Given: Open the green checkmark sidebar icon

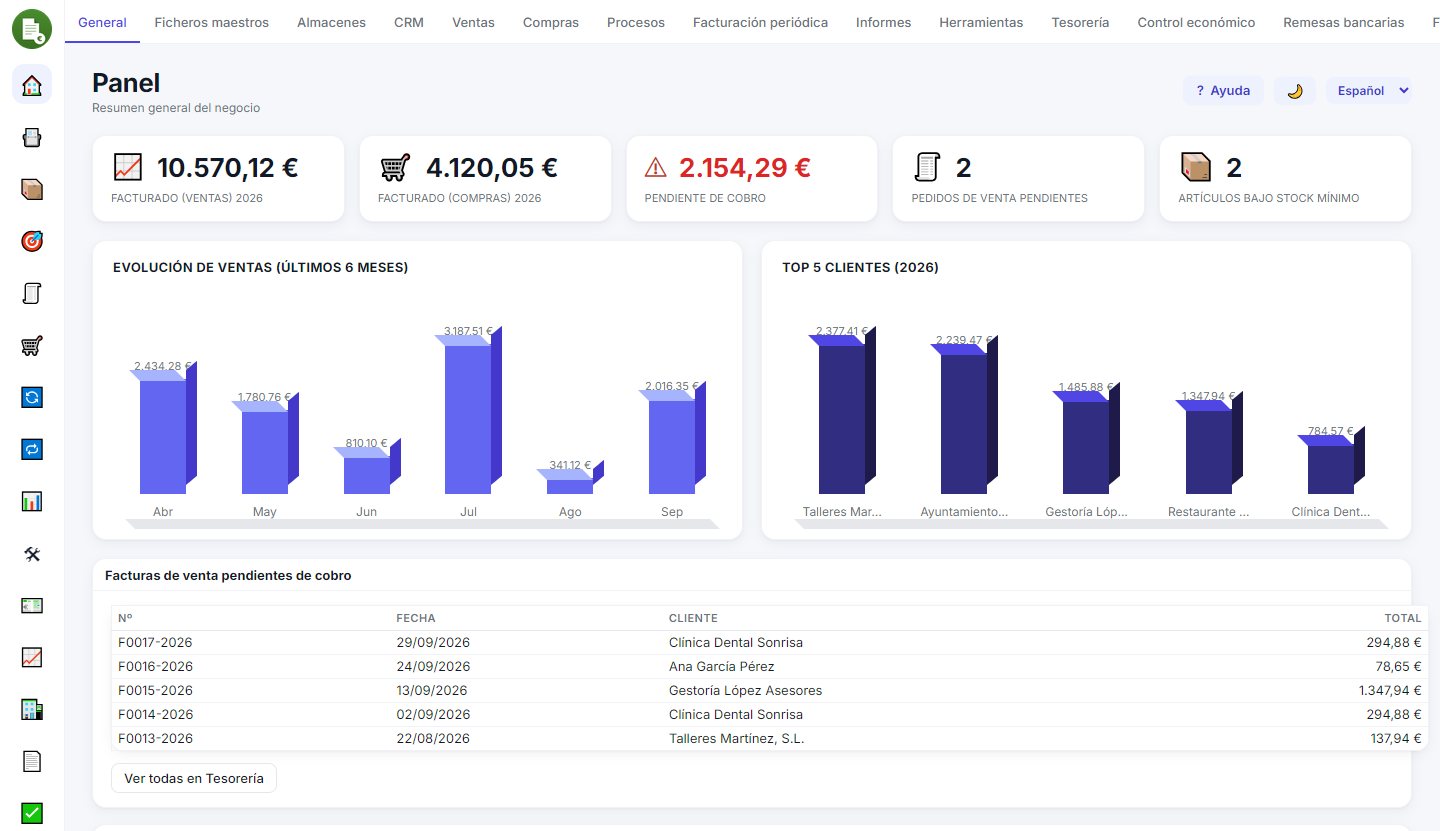Looking at the screenshot, I should pos(32,813).
